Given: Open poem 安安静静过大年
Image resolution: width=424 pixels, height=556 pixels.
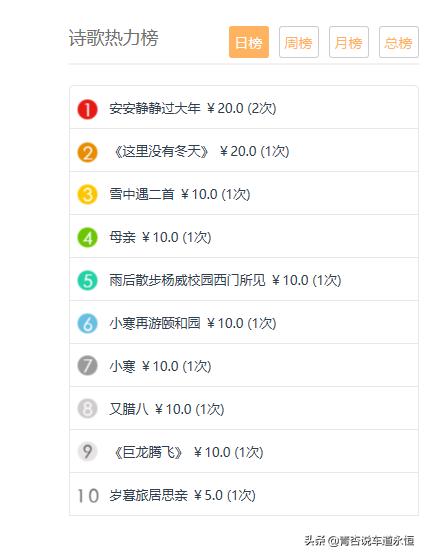Looking at the screenshot, I should 155,108.
